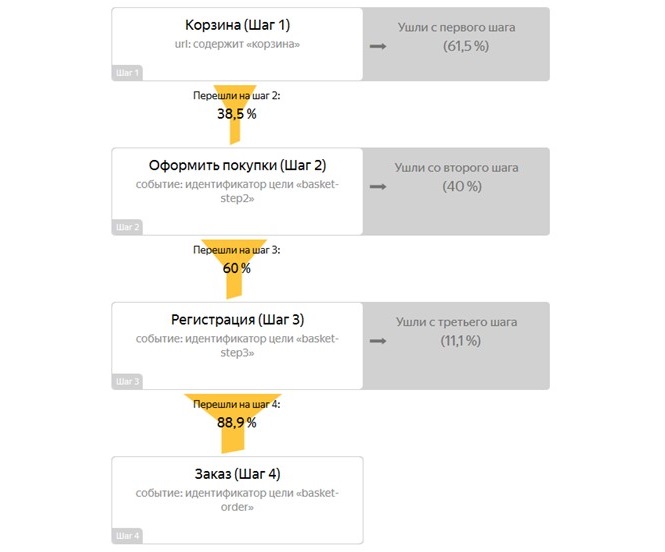This screenshot has width=665, height=552.
Task: Click the yellow funnel showing 60 %
Action: (x=234, y=269)
